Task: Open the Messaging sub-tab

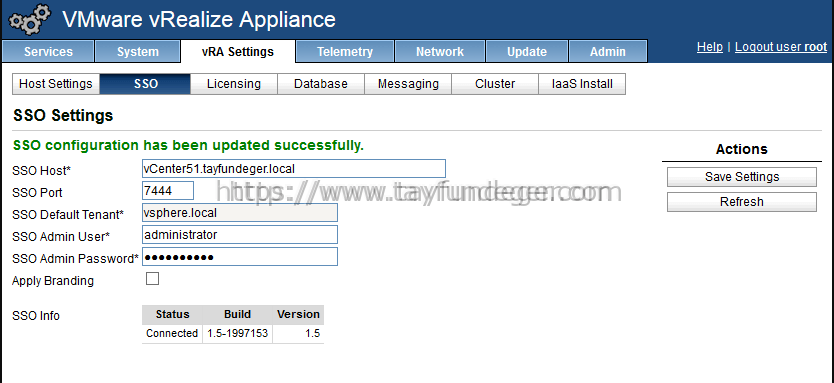Action: click(408, 84)
